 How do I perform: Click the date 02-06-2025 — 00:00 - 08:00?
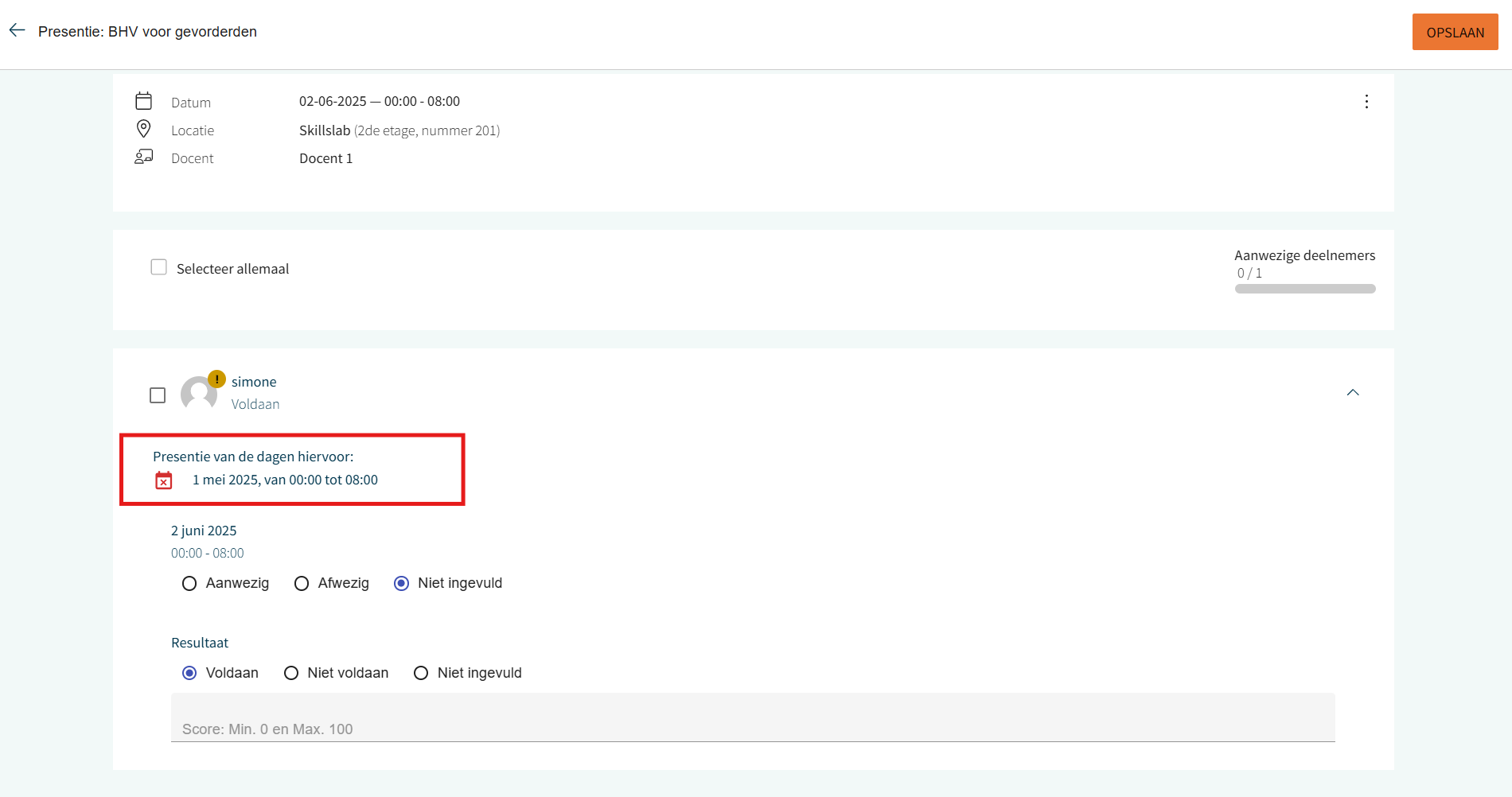coord(380,101)
